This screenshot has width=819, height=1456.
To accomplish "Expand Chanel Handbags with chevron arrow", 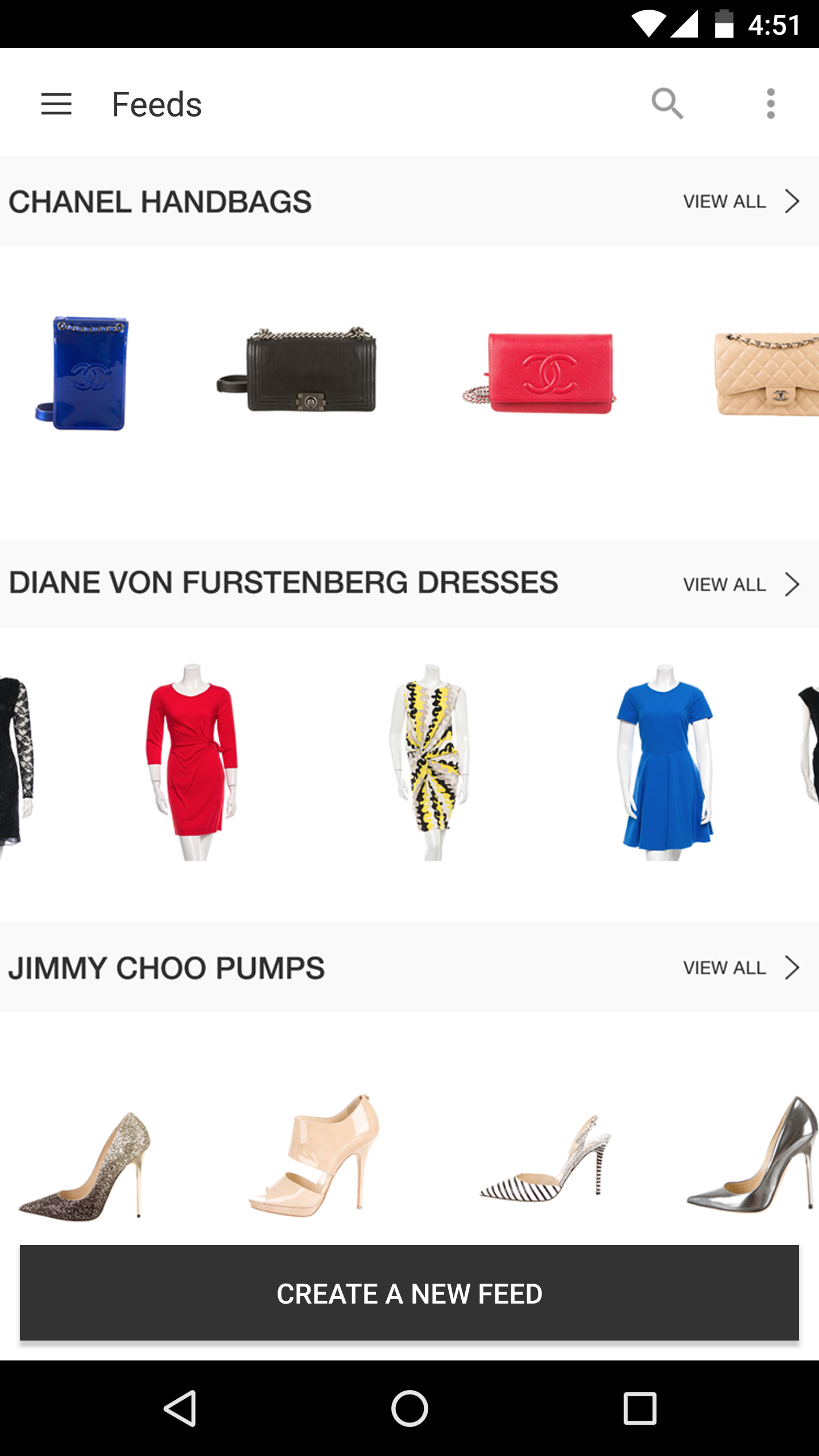I will point(792,201).
